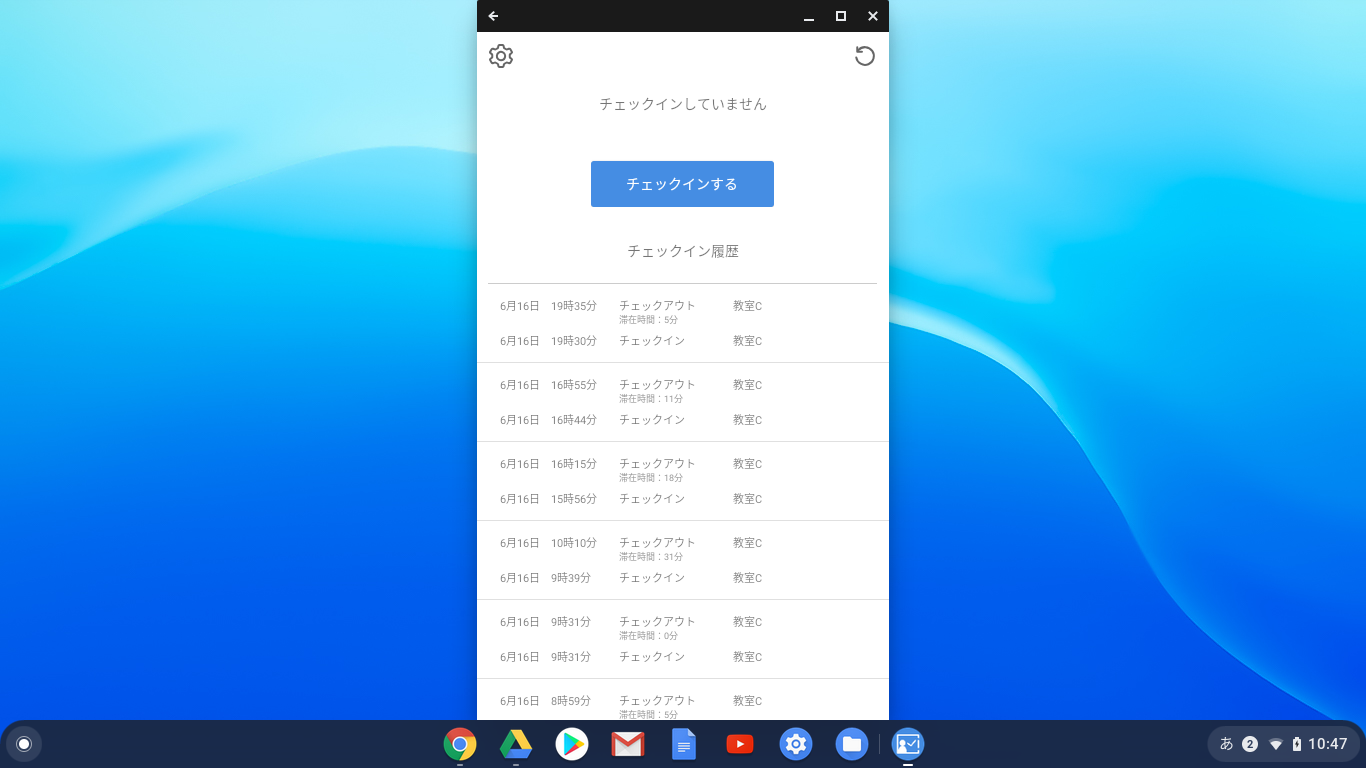Open Chrome from the shelf
Image resolution: width=1366 pixels, height=768 pixels.
pos(460,744)
